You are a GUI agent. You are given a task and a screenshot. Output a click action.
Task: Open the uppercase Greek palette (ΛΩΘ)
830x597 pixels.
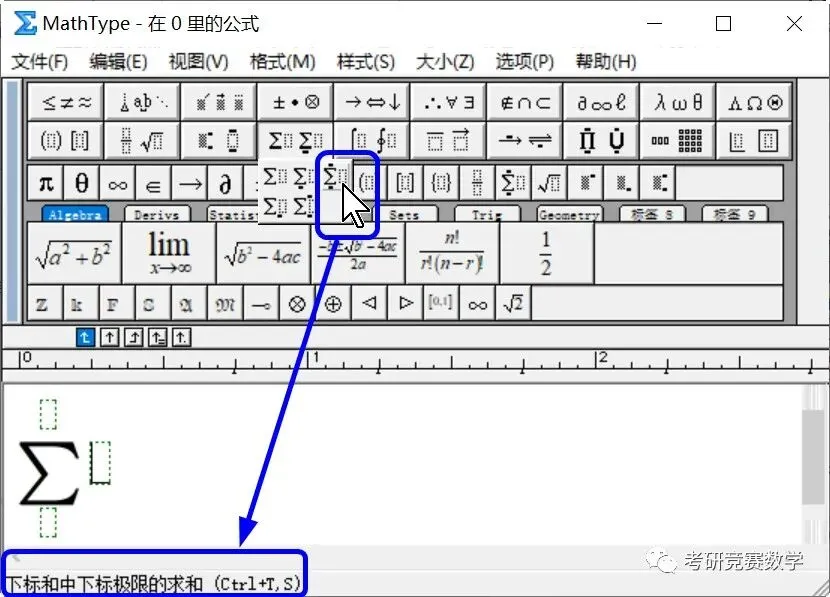[x=754, y=102]
